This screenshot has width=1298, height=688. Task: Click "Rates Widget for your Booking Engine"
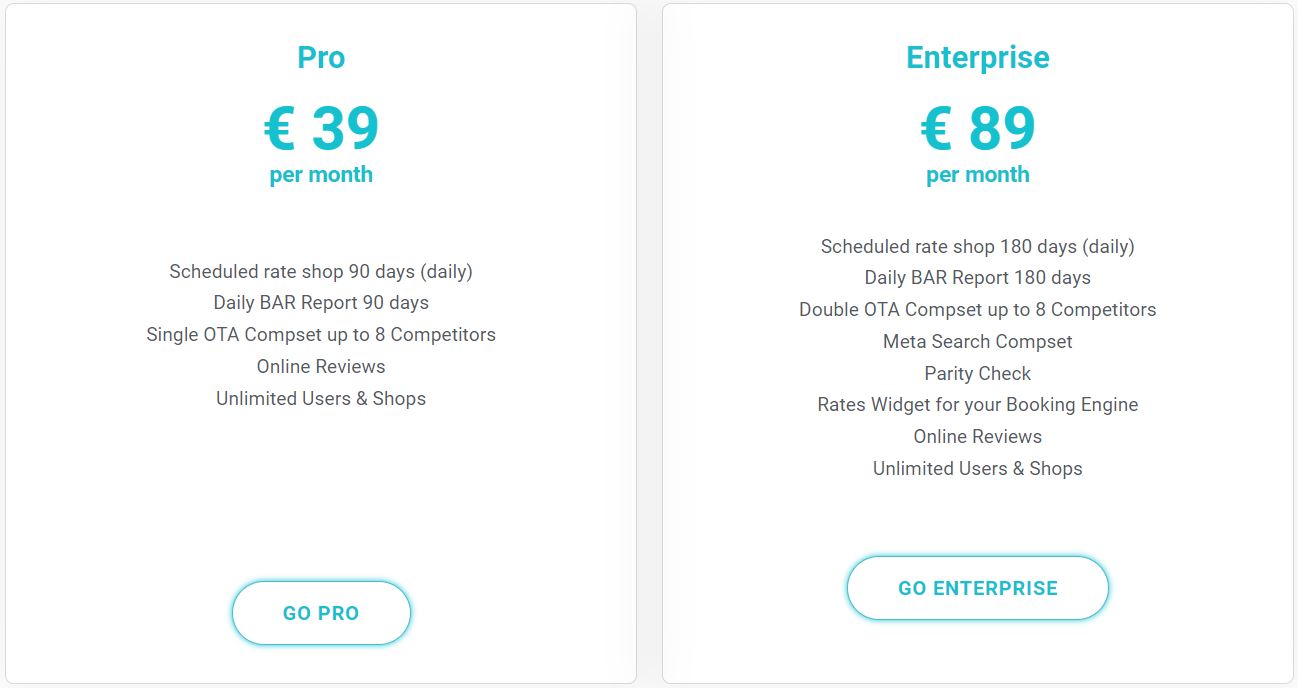coord(977,405)
